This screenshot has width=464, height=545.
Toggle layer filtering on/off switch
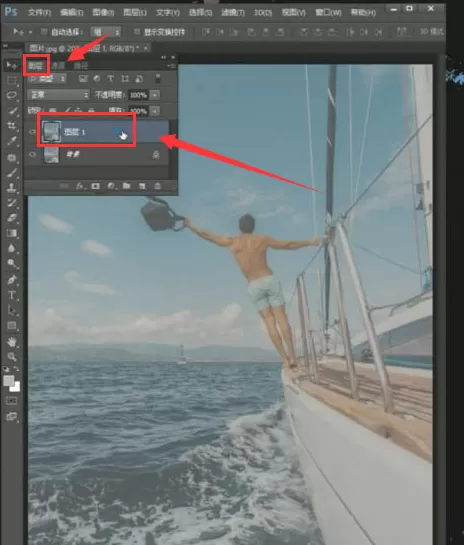(158, 78)
